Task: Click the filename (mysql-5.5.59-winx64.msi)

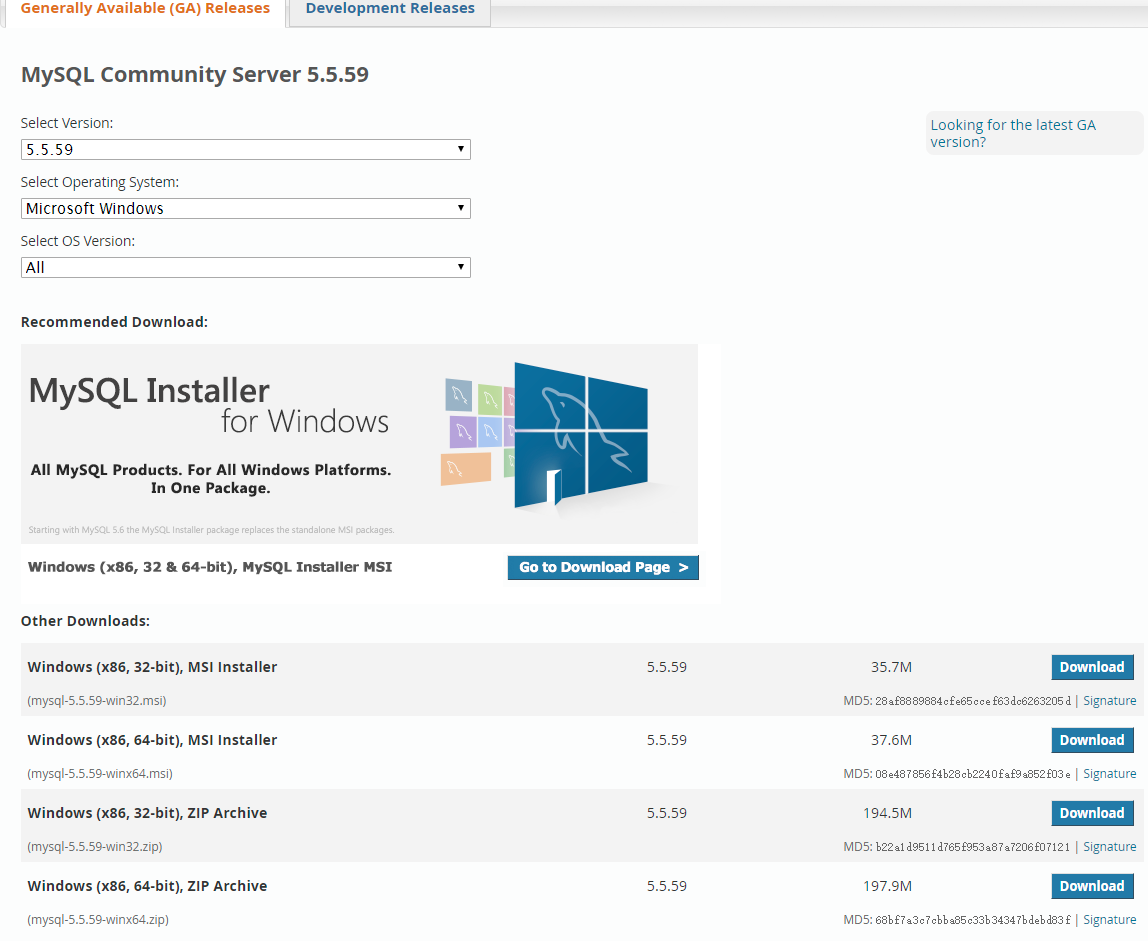Action: pyautogui.click(x=100, y=774)
